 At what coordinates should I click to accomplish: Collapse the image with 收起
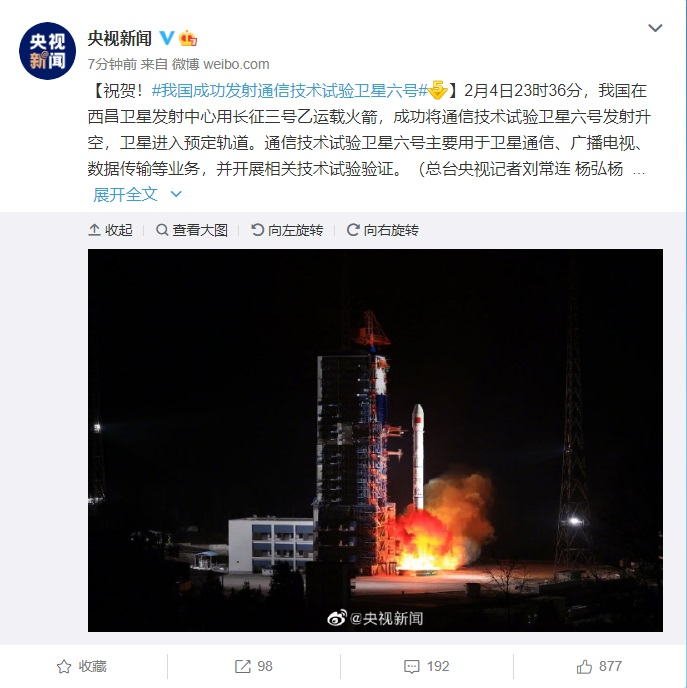pos(110,230)
